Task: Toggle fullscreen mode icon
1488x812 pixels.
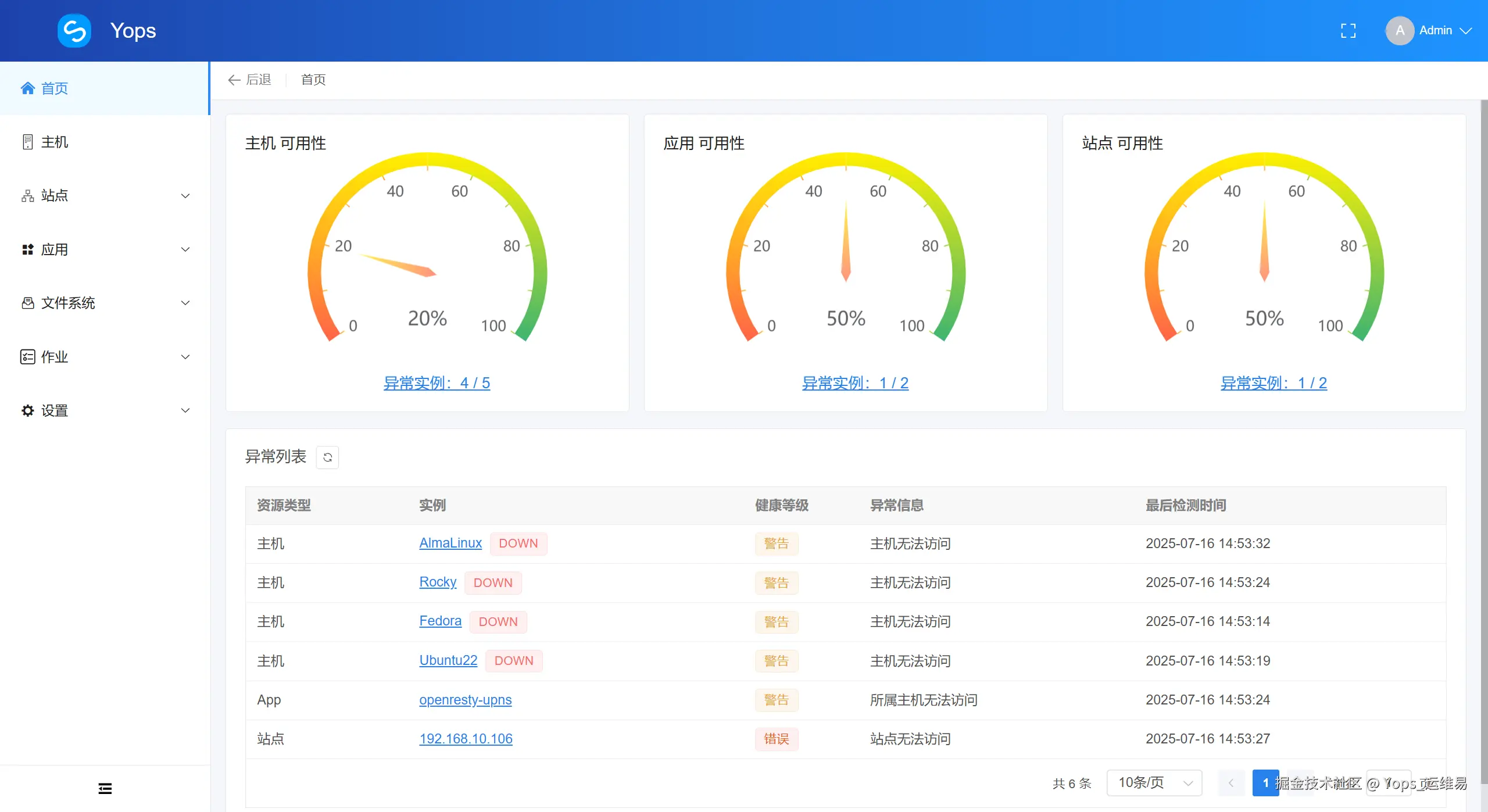Action: pos(1348,30)
